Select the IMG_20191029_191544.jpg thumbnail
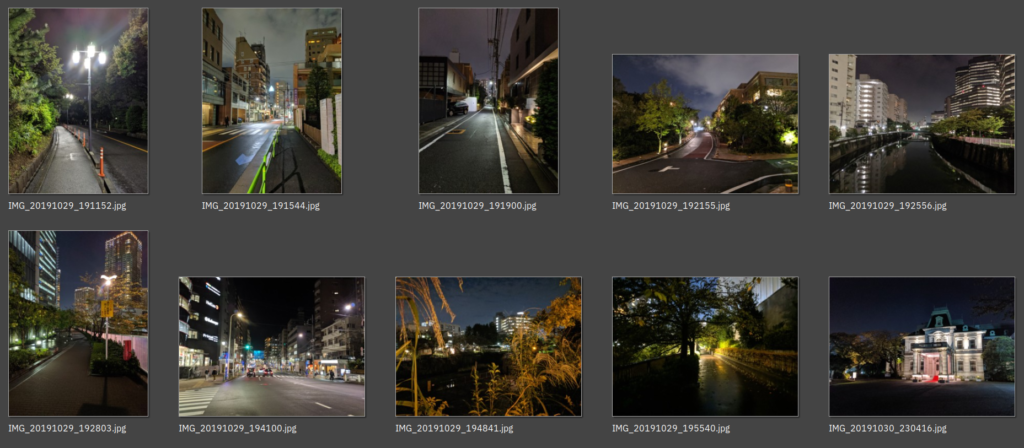This screenshot has width=1024, height=448. [272, 101]
